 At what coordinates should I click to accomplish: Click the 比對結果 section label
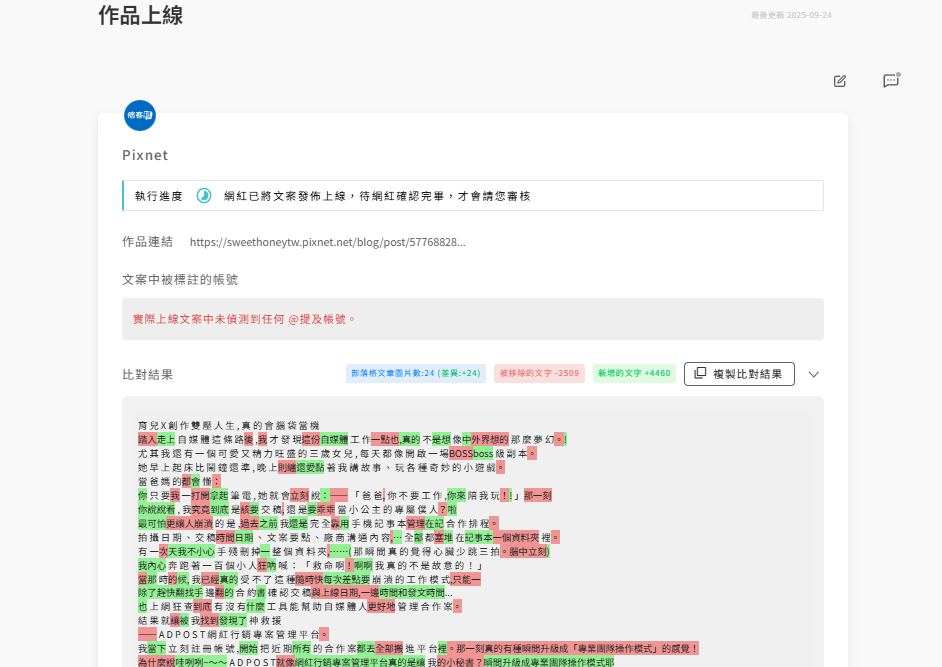(147, 374)
